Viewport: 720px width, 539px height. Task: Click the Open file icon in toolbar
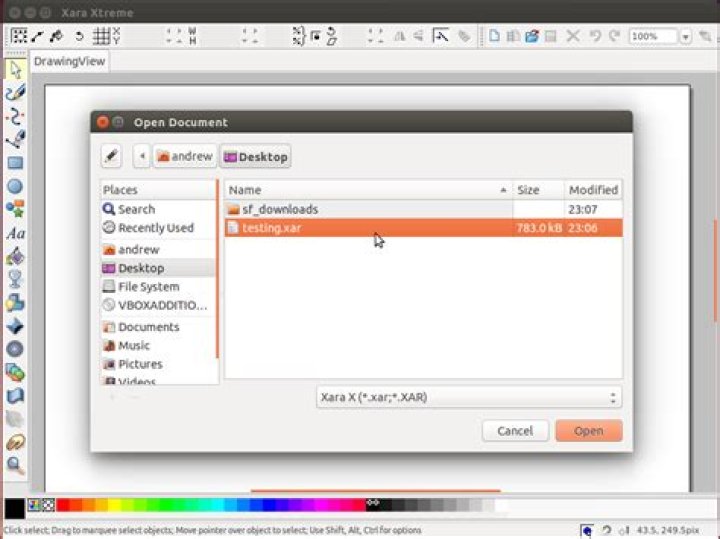coord(532,36)
